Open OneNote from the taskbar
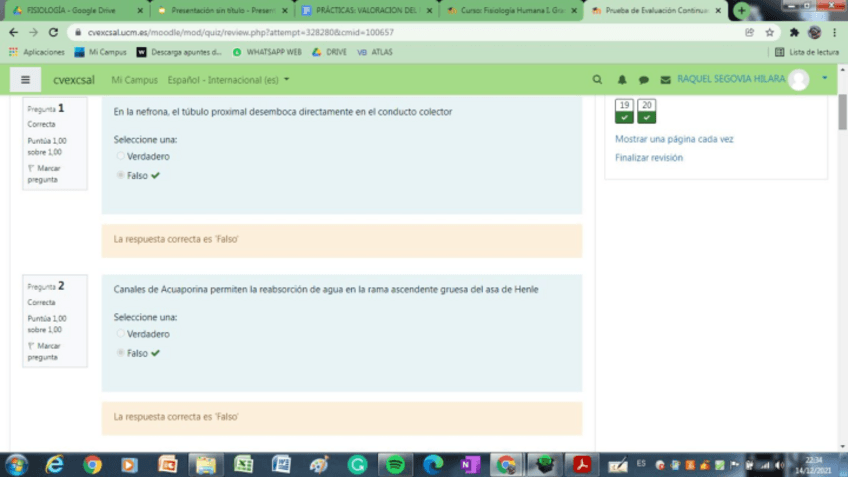This screenshot has width=848, height=477. [470, 465]
